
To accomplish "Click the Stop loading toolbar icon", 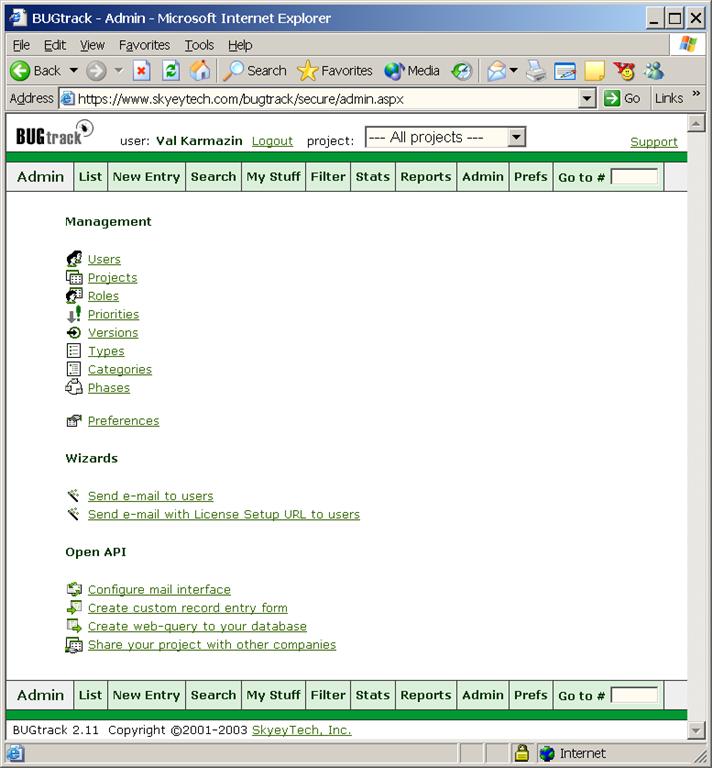I will click(x=142, y=71).
